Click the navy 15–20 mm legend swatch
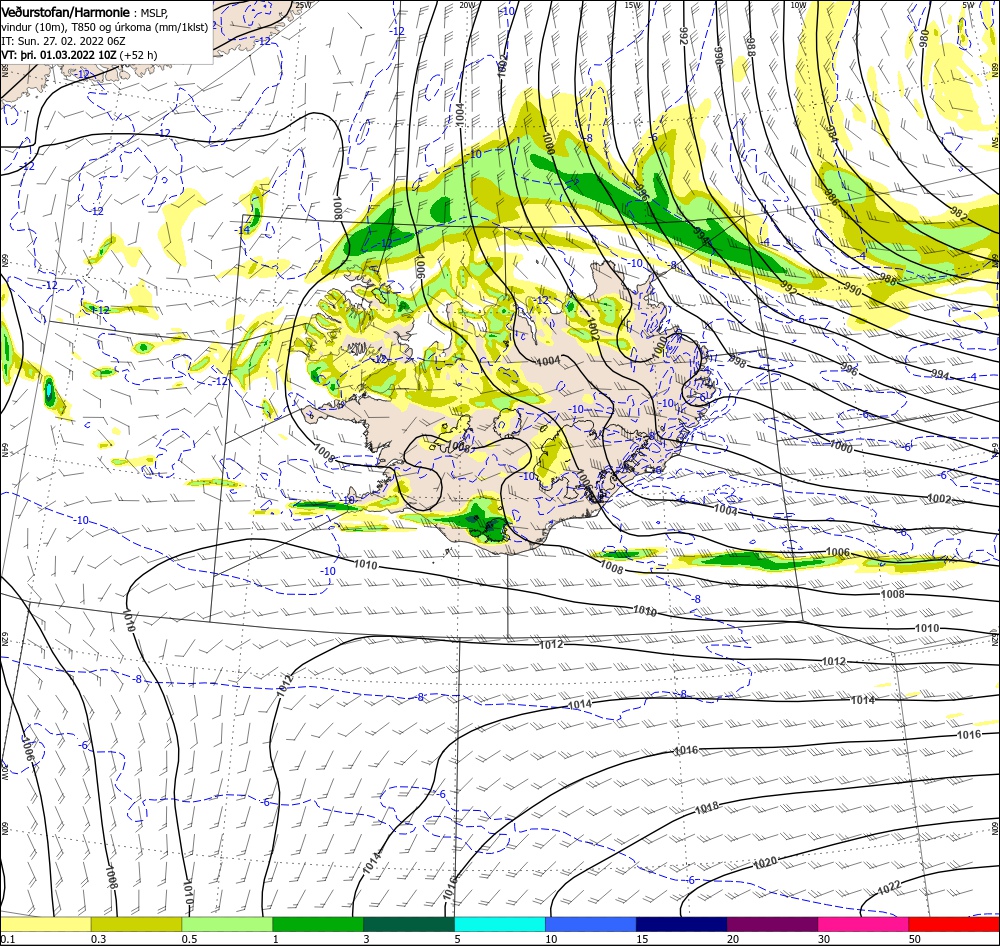 click(x=681, y=924)
